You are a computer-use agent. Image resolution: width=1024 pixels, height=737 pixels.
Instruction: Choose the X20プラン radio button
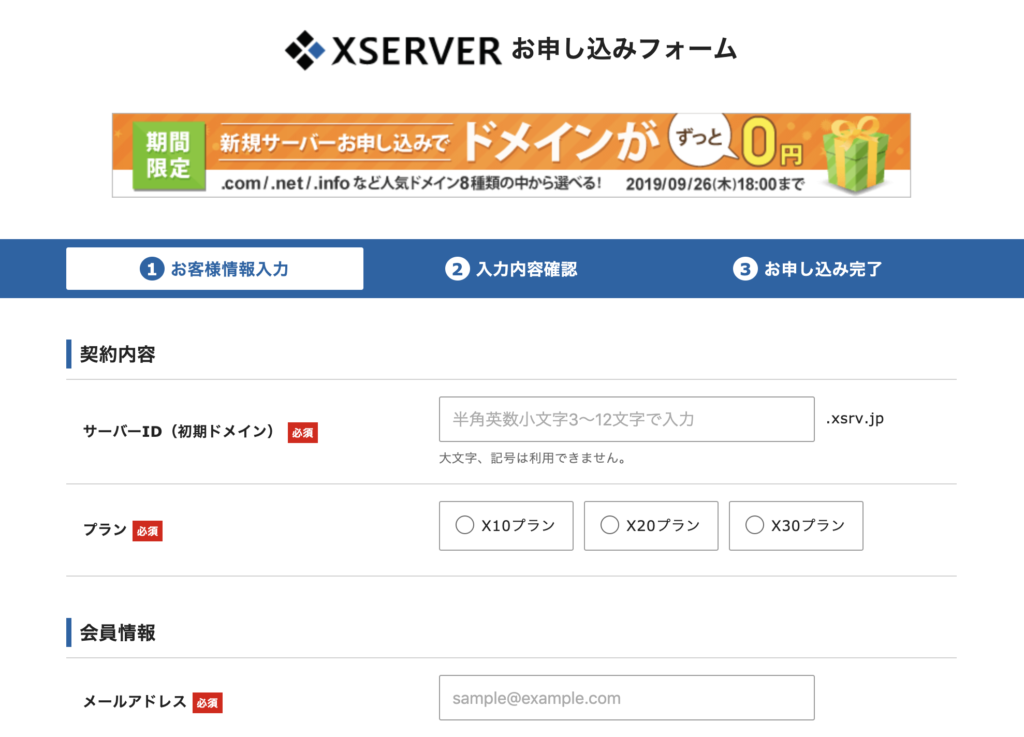click(x=609, y=525)
